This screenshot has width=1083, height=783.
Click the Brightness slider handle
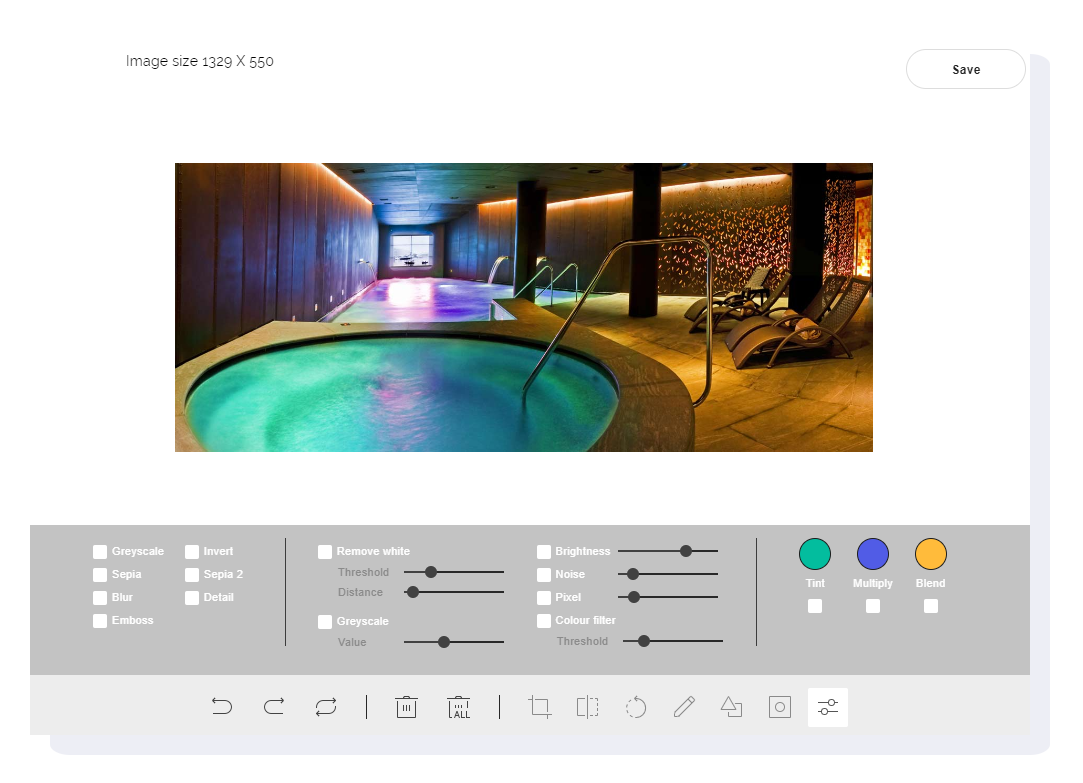(686, 551)
